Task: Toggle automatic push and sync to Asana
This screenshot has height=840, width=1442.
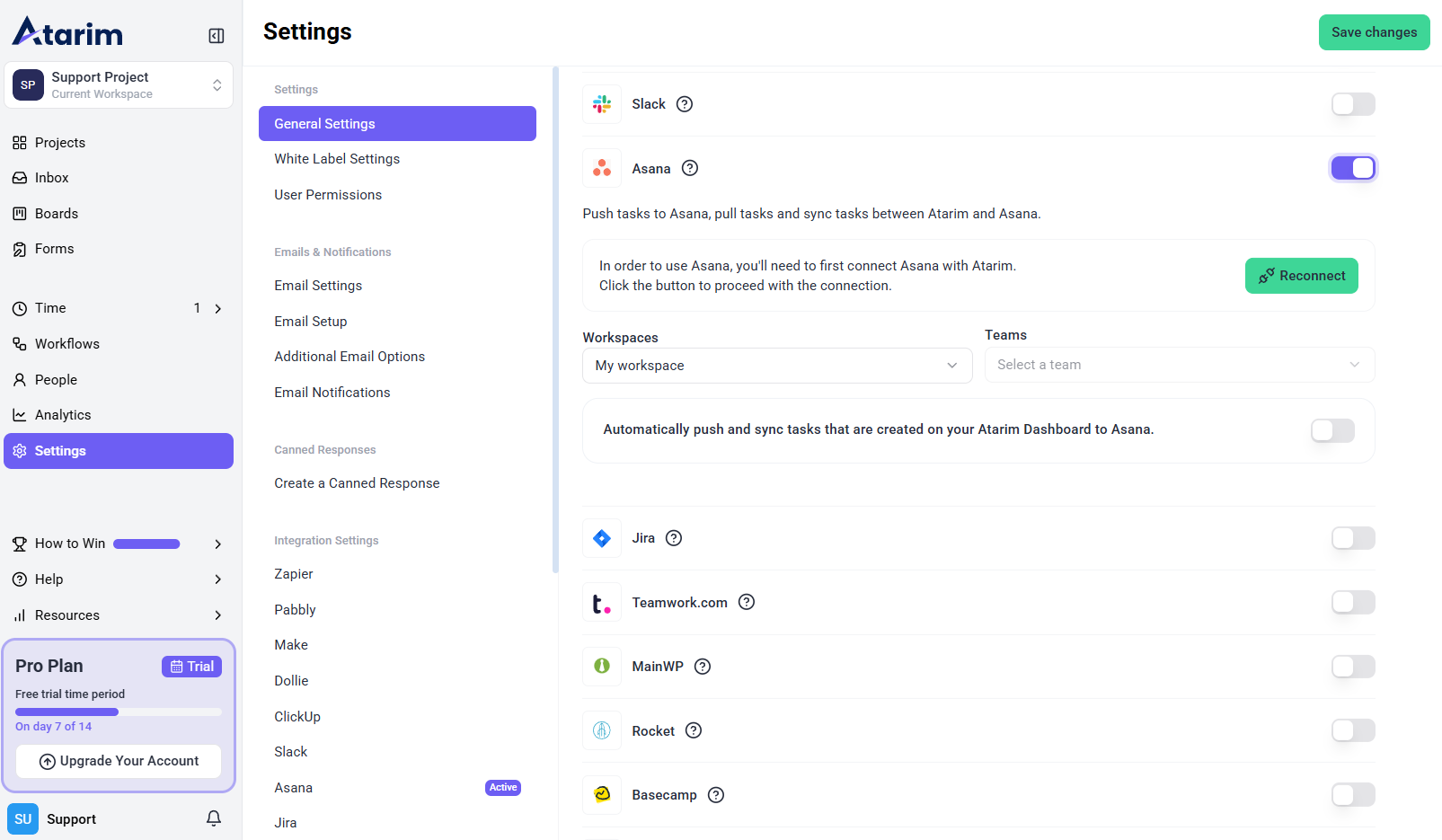Action: coord(1331,430)
